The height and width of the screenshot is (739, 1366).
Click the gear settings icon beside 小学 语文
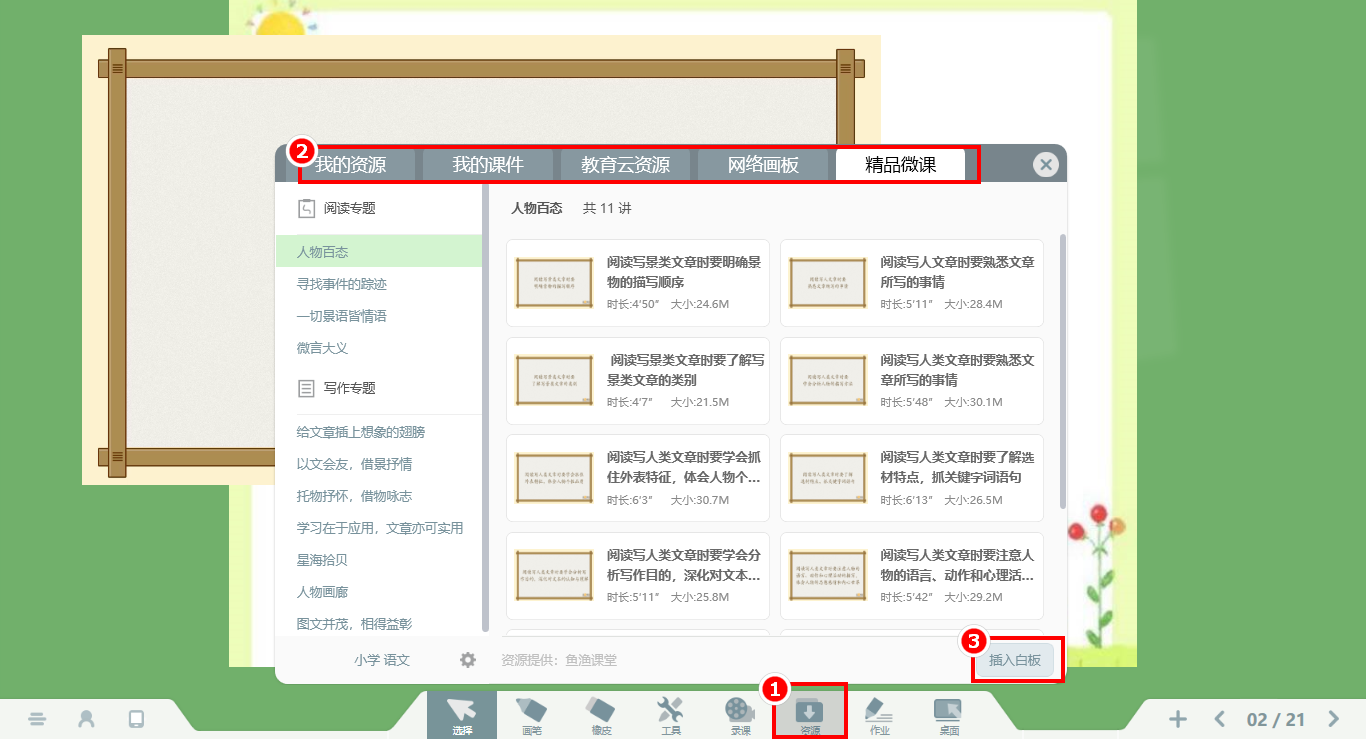click(468, 660)
